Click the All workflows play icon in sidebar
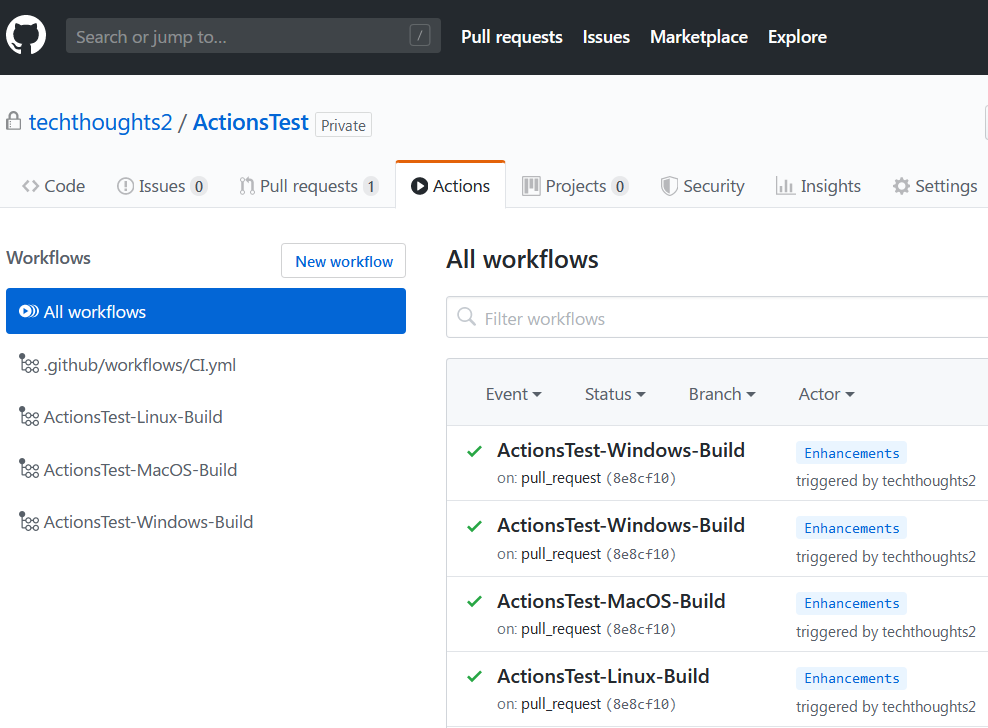Screen dimensions: 988x728 (x=29, y=311)
